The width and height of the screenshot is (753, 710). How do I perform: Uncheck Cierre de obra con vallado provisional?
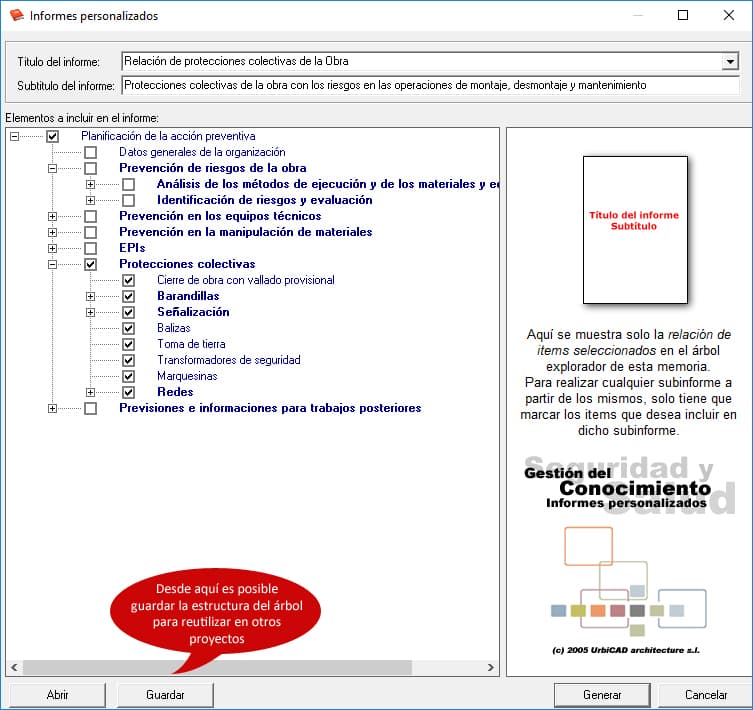click(x=128, y=281)
